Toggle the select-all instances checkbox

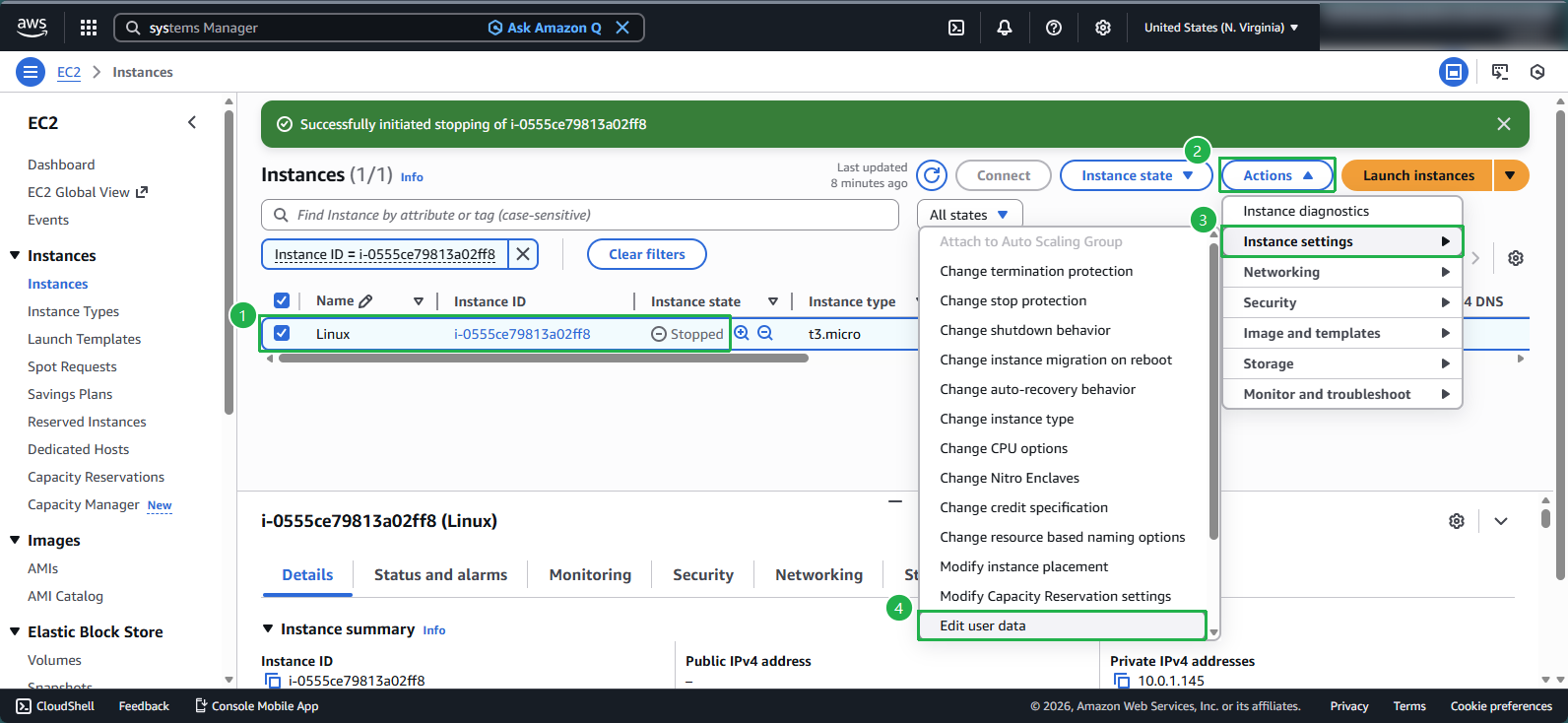click(282, 300)
